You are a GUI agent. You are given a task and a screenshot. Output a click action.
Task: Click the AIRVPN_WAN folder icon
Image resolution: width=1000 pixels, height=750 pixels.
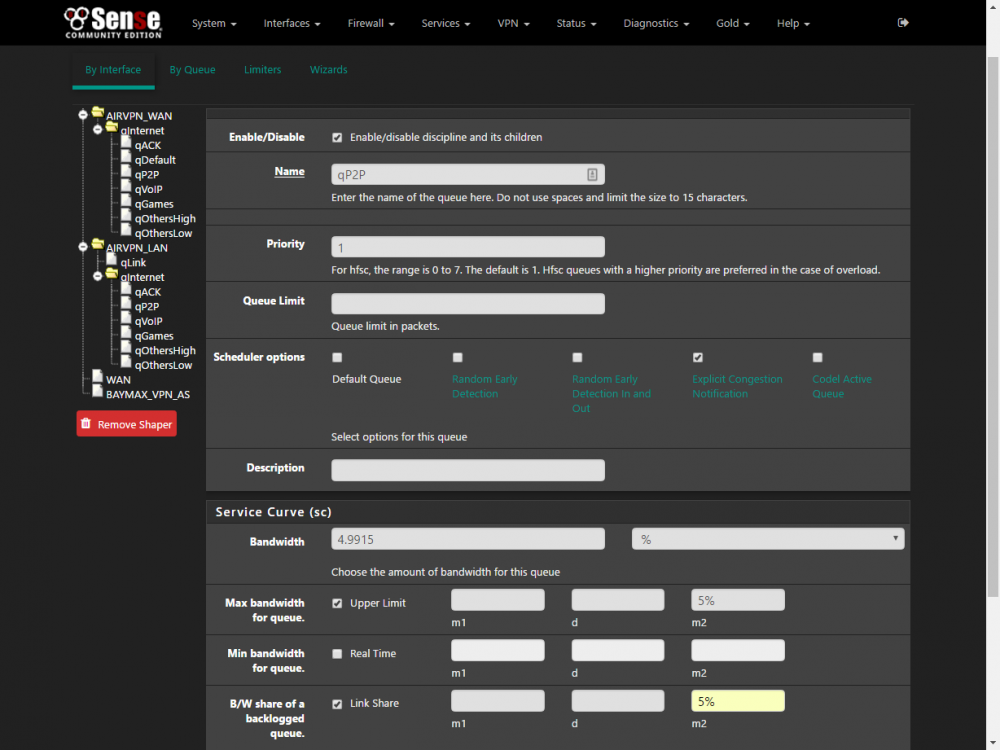pos(98,113)
